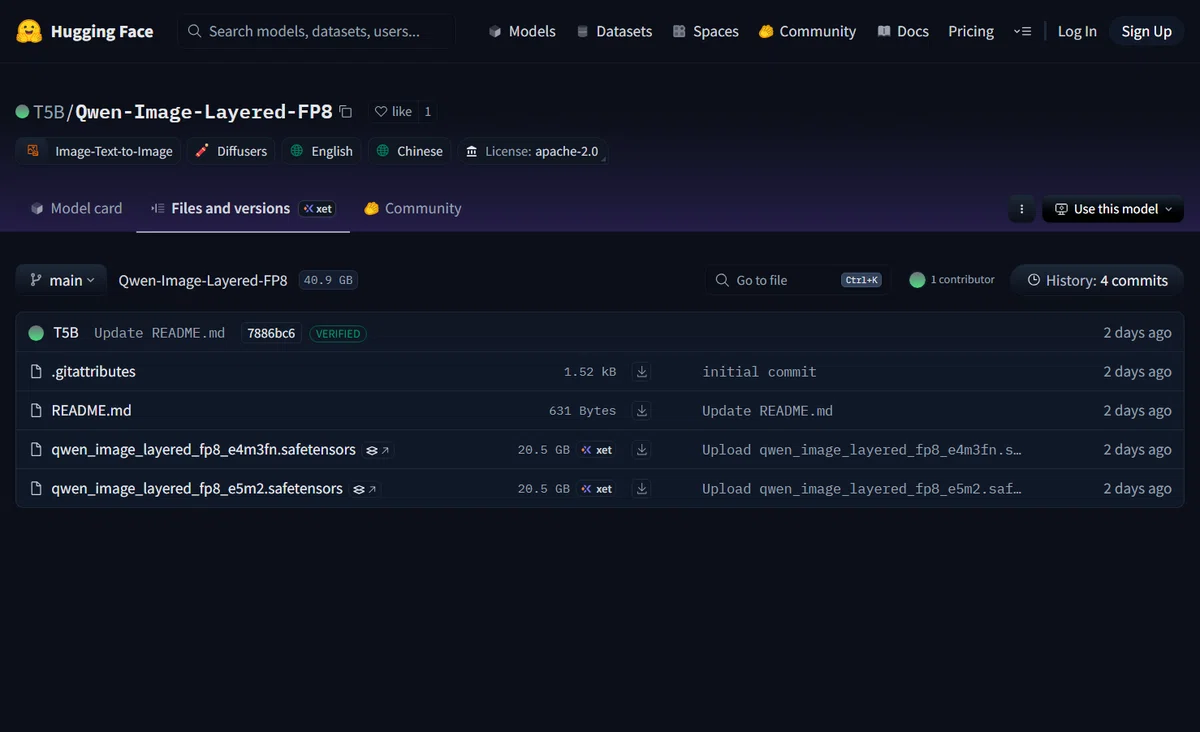Click xet badge on e5m2 row
The image size is (1200, 732).
coord(597,489)
